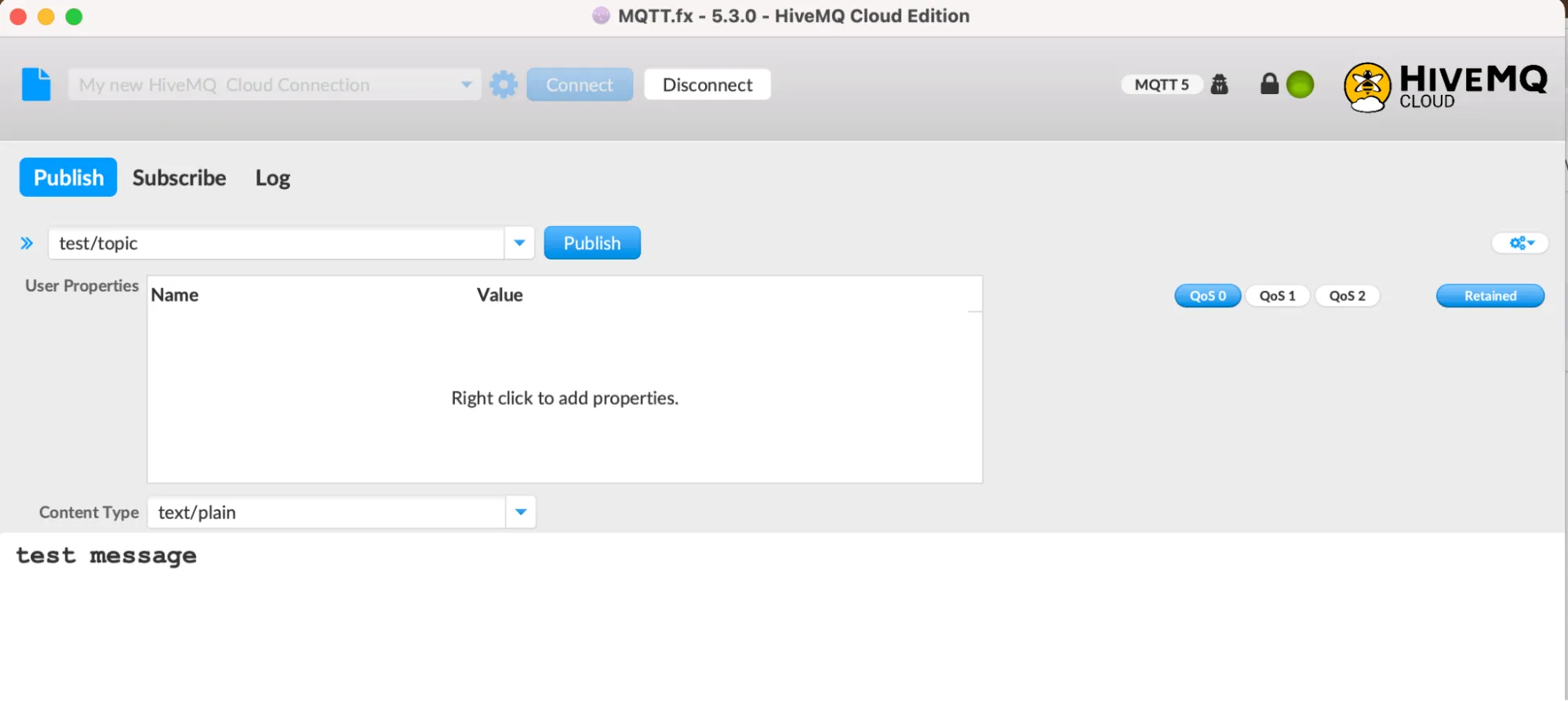Click 'Right click to add properties.' text

tap(565, 398)
